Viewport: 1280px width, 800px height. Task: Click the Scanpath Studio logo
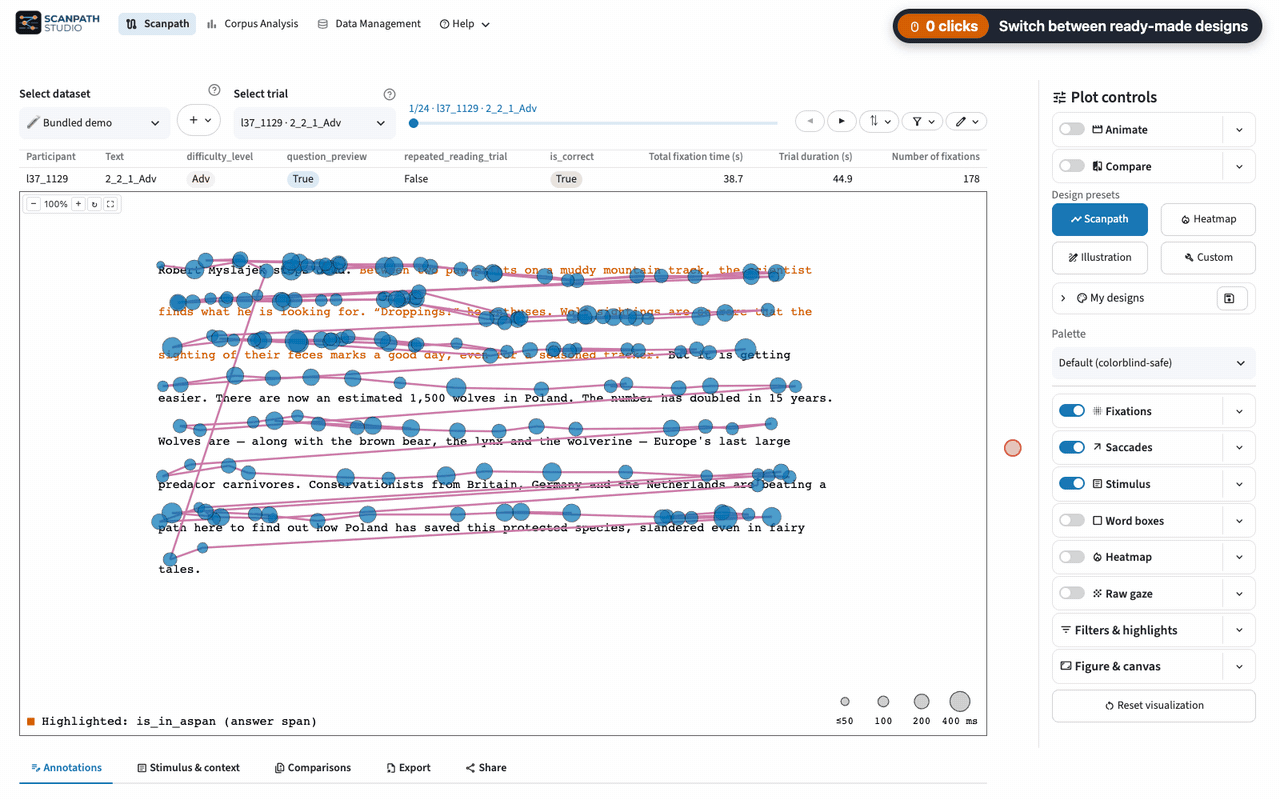click(58, 23)
